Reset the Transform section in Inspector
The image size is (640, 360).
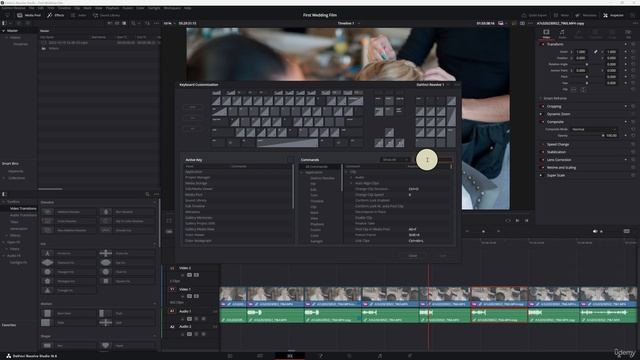(633, 44)
